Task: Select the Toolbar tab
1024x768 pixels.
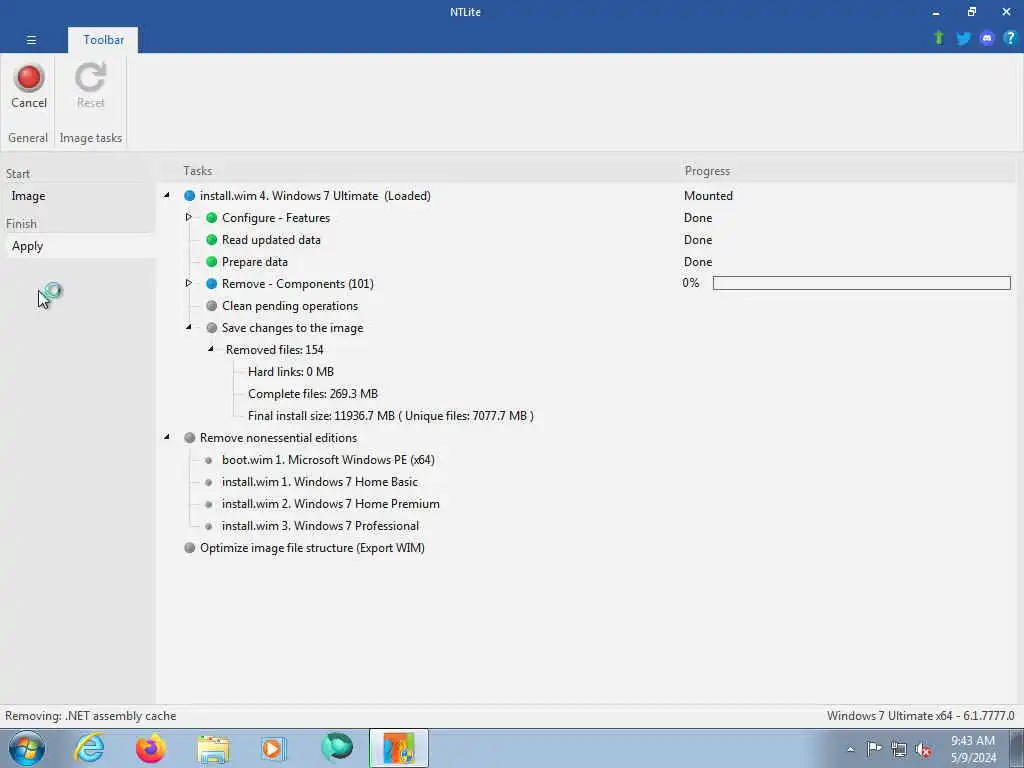Action: [103, 40]
